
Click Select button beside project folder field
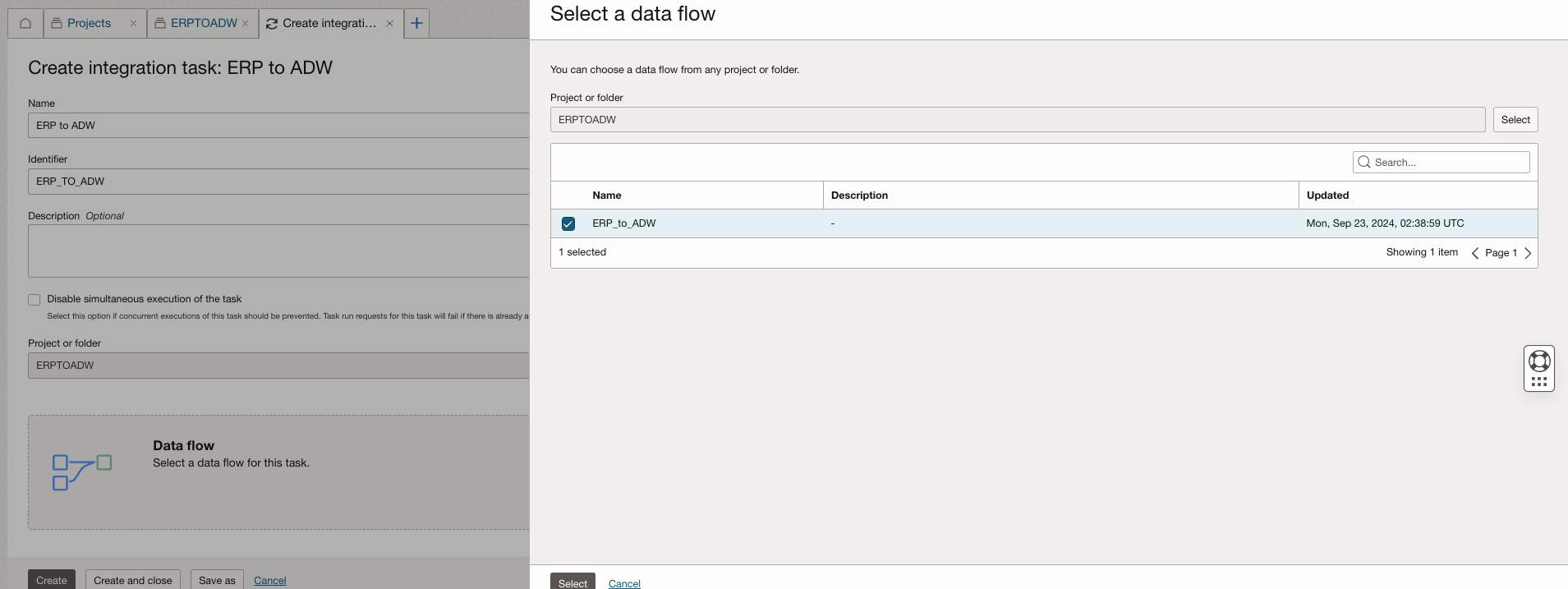coord(1515,120)
